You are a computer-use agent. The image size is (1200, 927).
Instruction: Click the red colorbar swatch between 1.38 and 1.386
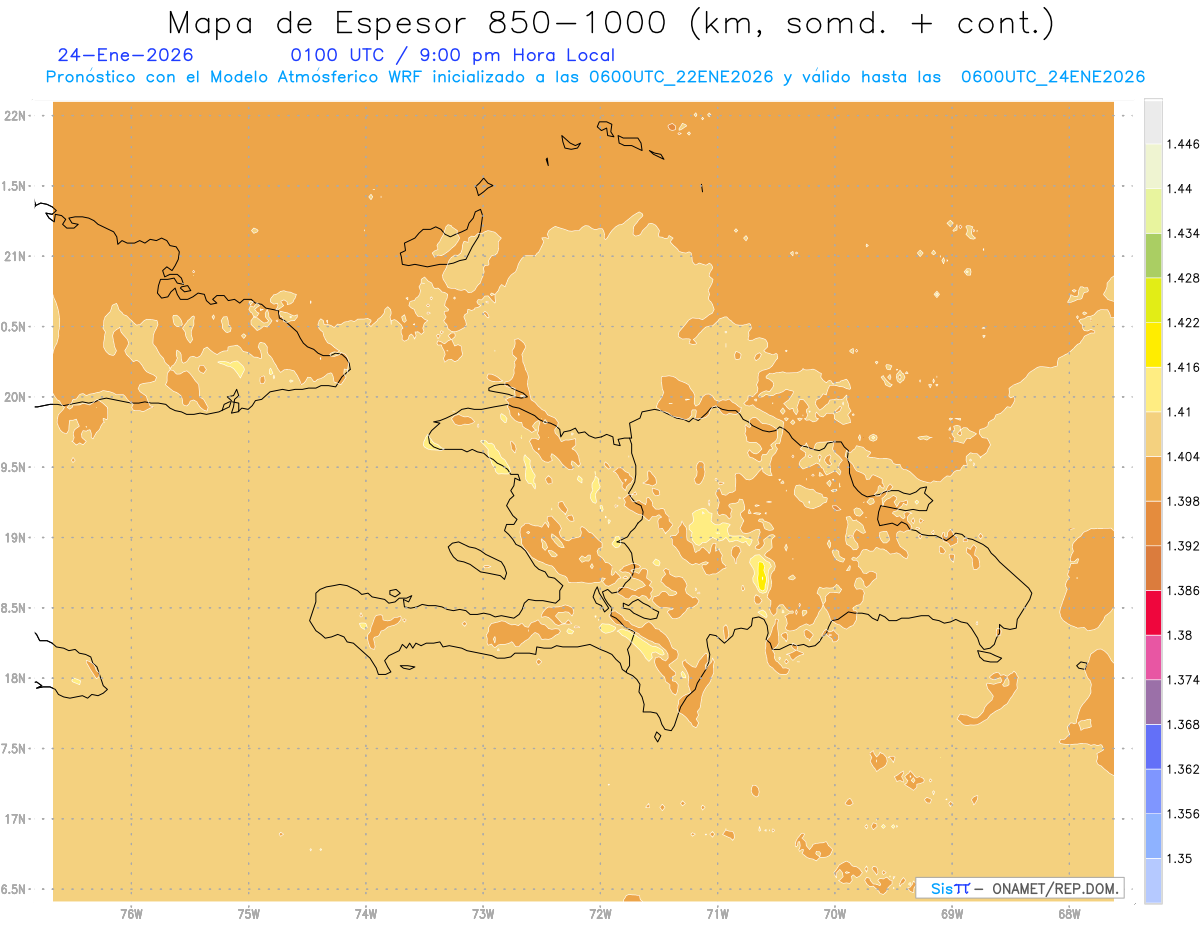click(1153, 612)
